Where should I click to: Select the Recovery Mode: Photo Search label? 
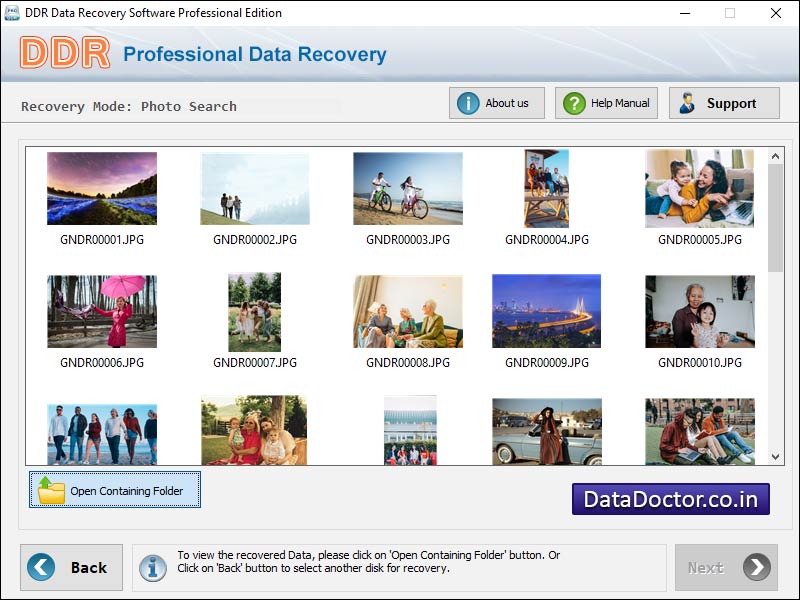(x=130, y=106)
